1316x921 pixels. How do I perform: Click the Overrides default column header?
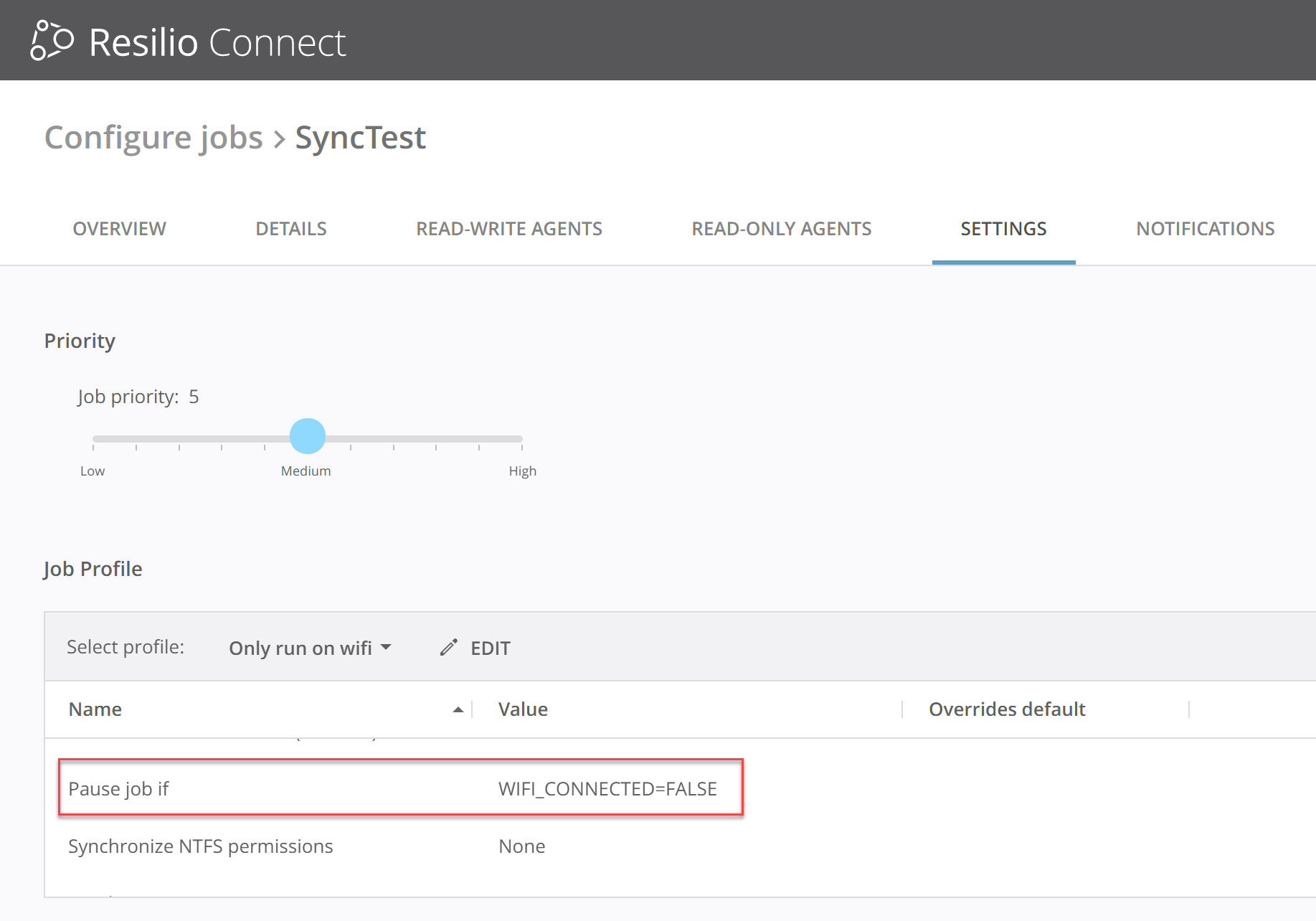tap(1006, 709)
